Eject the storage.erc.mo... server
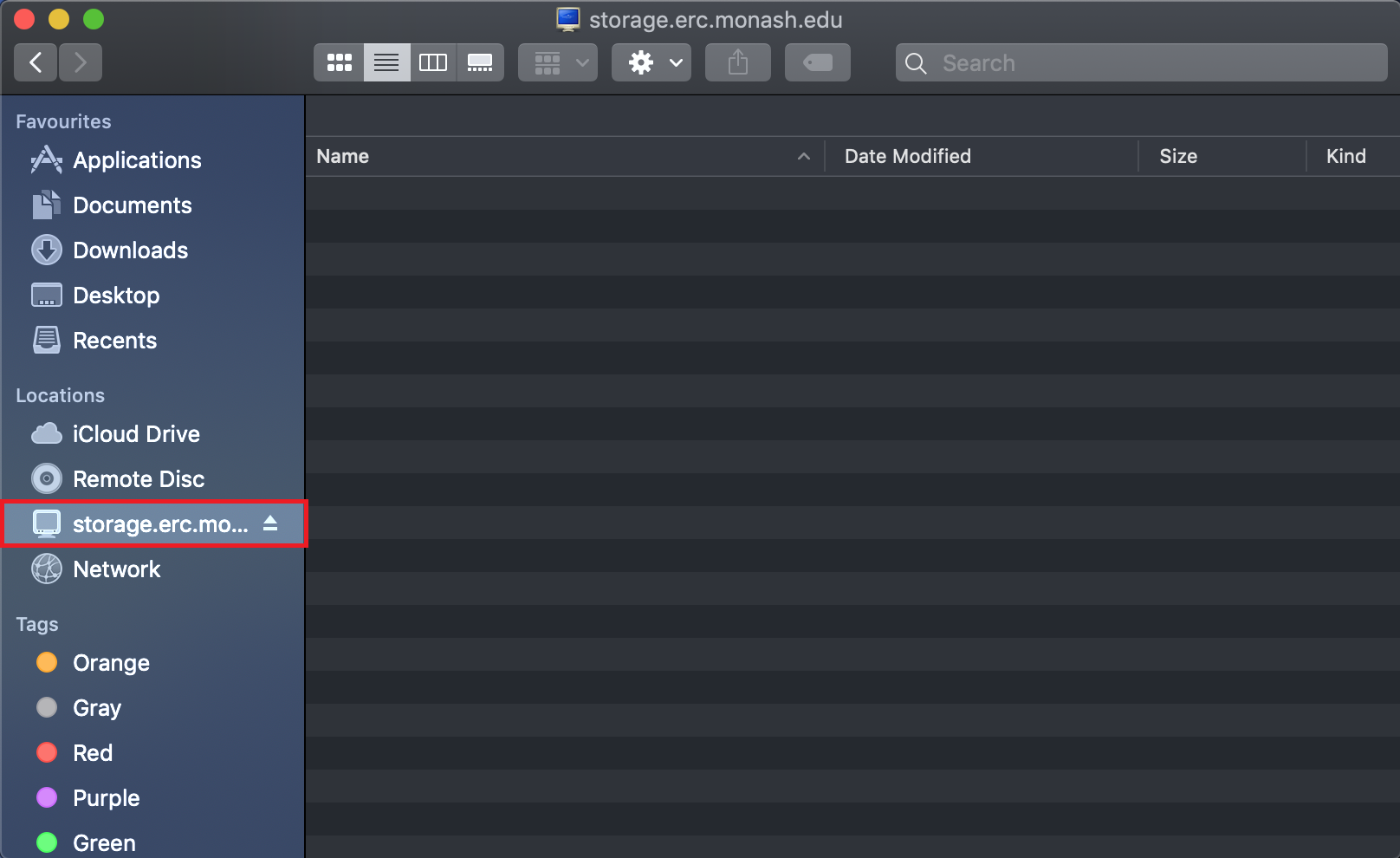Image resolution: width=1400 pixels, height=858 pixels. click(270, 523)
